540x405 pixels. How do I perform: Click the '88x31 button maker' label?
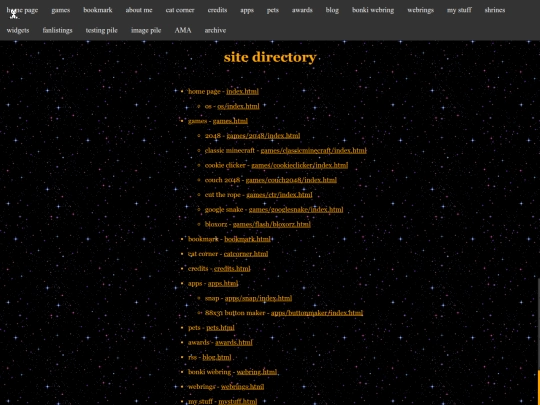tap(235, 313)
